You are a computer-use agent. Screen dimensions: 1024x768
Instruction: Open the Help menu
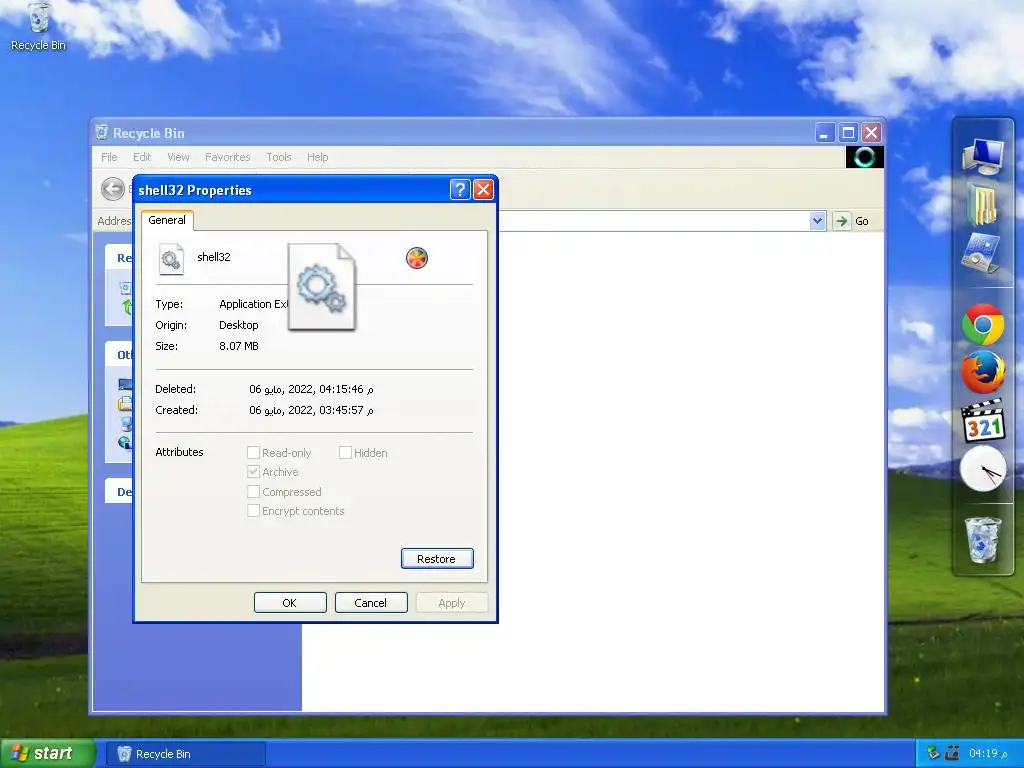tap(317, 157)
